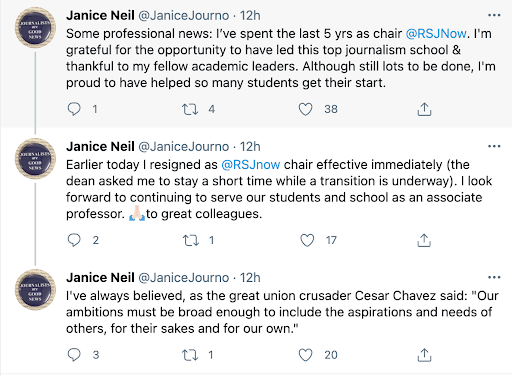
Task: Reply to the 'Some professional news' tweet
Action: (74, 109)
